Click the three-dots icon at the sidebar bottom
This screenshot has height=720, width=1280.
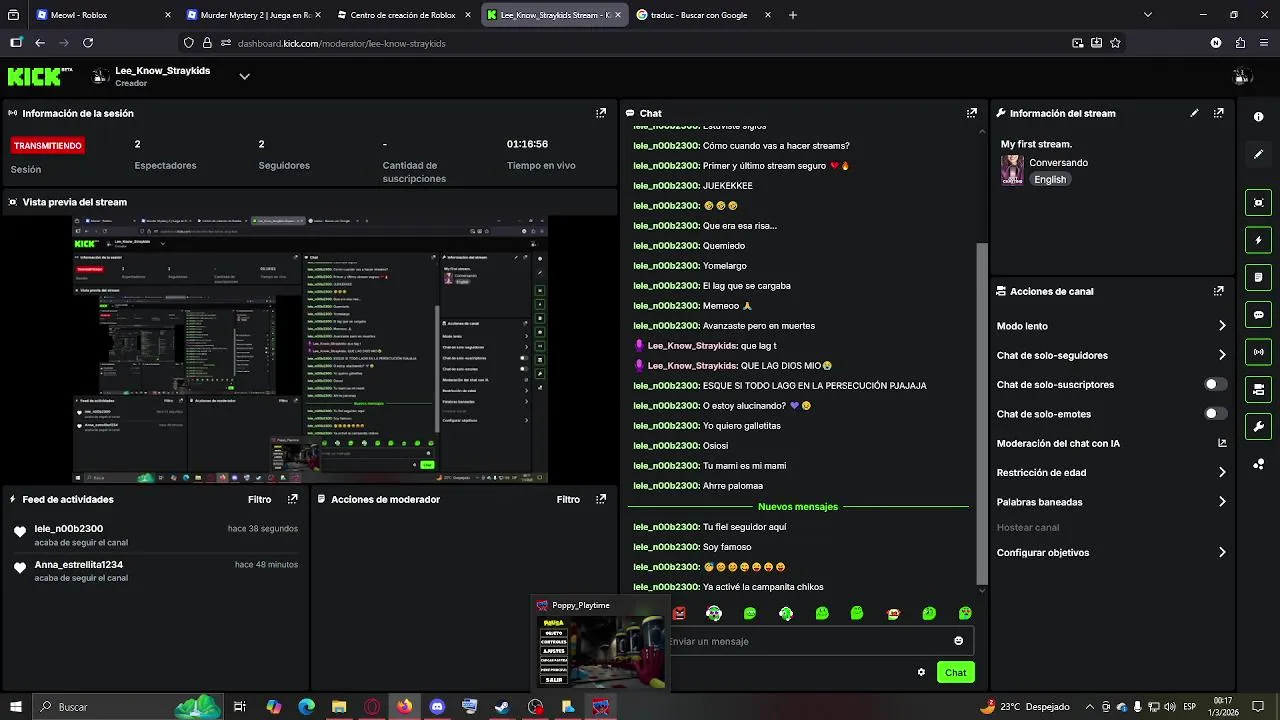[x=1258, y=464]
